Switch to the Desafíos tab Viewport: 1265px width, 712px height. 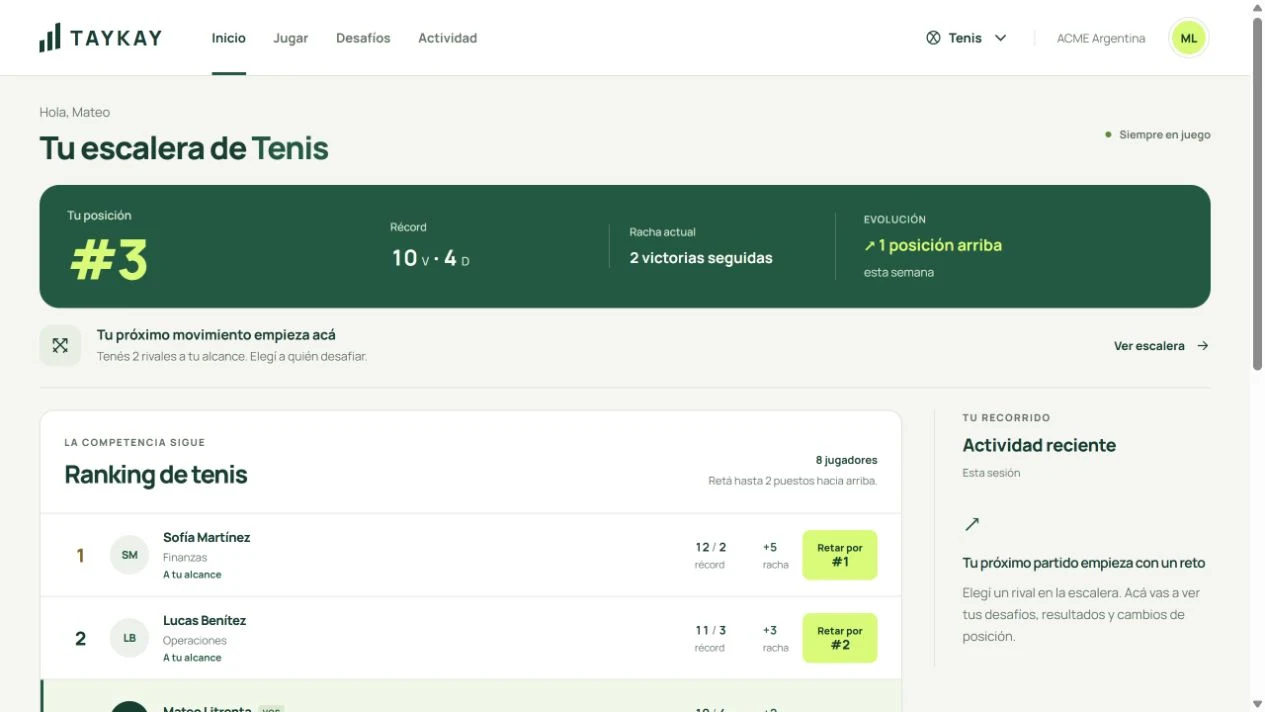pos(363,38)
